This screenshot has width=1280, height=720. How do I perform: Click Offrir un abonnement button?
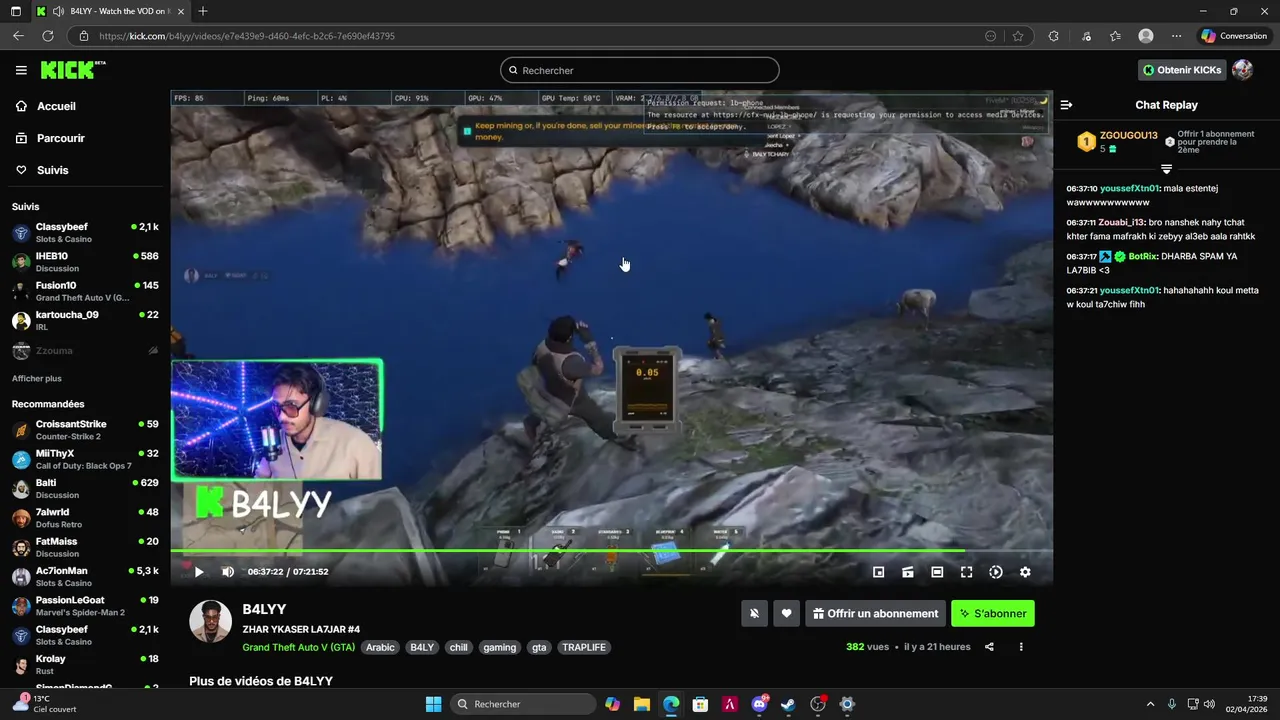(875, 614)
